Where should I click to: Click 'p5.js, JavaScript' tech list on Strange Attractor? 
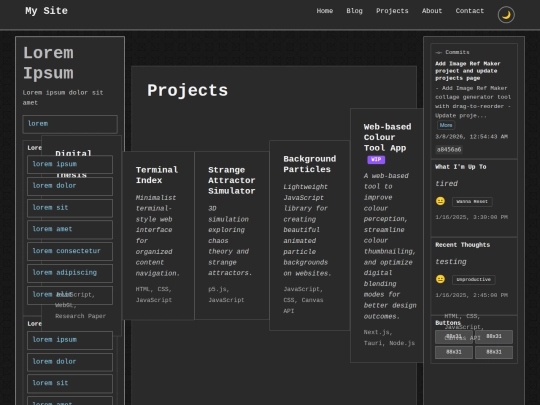click(226, 294)
